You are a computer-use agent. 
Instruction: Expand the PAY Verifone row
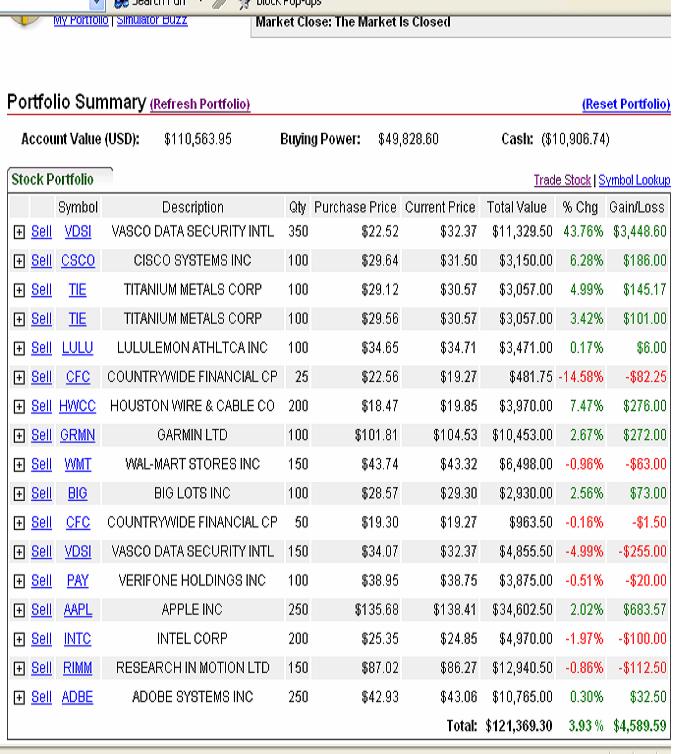[x=19, y=581]
